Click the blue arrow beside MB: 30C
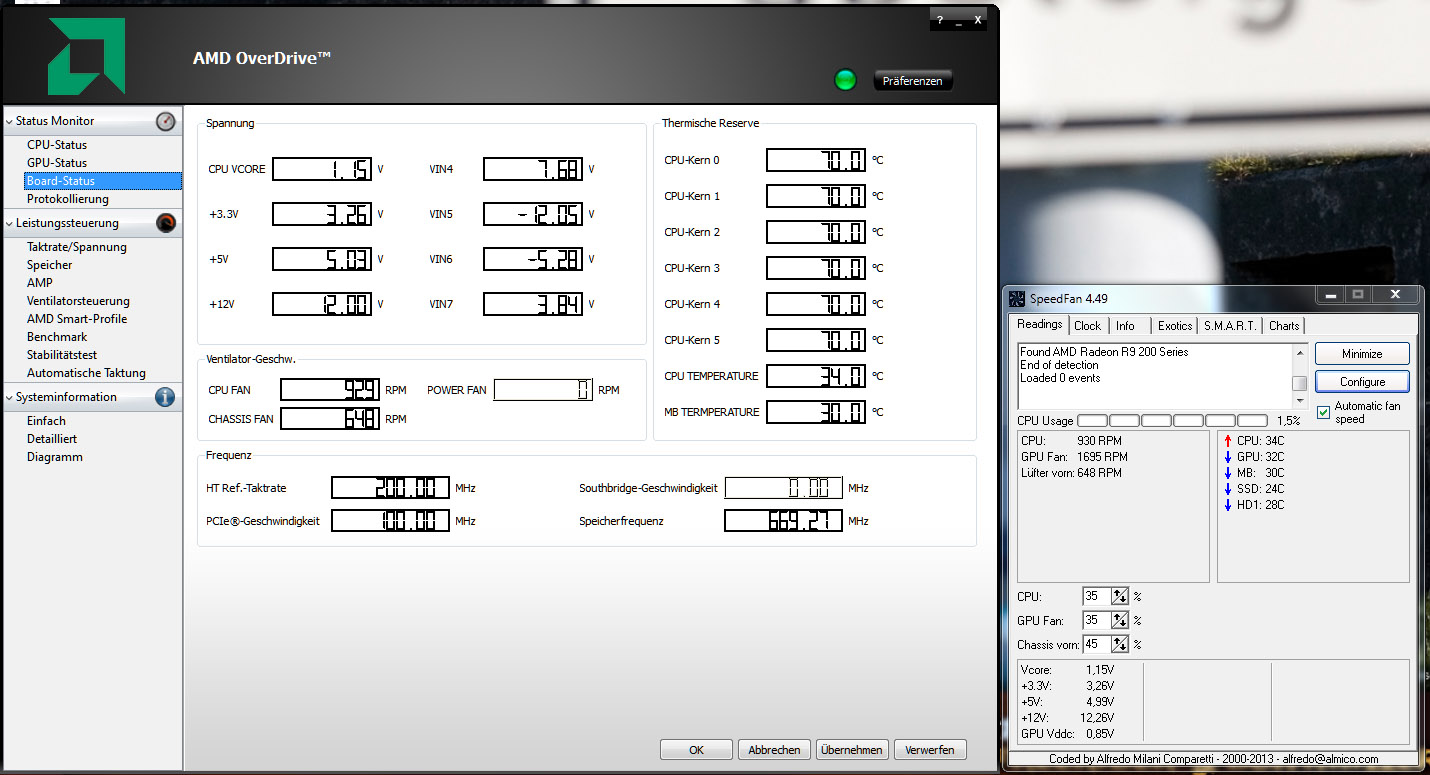Viewport: 1430px width, 775px height. tap(1228, 473)
